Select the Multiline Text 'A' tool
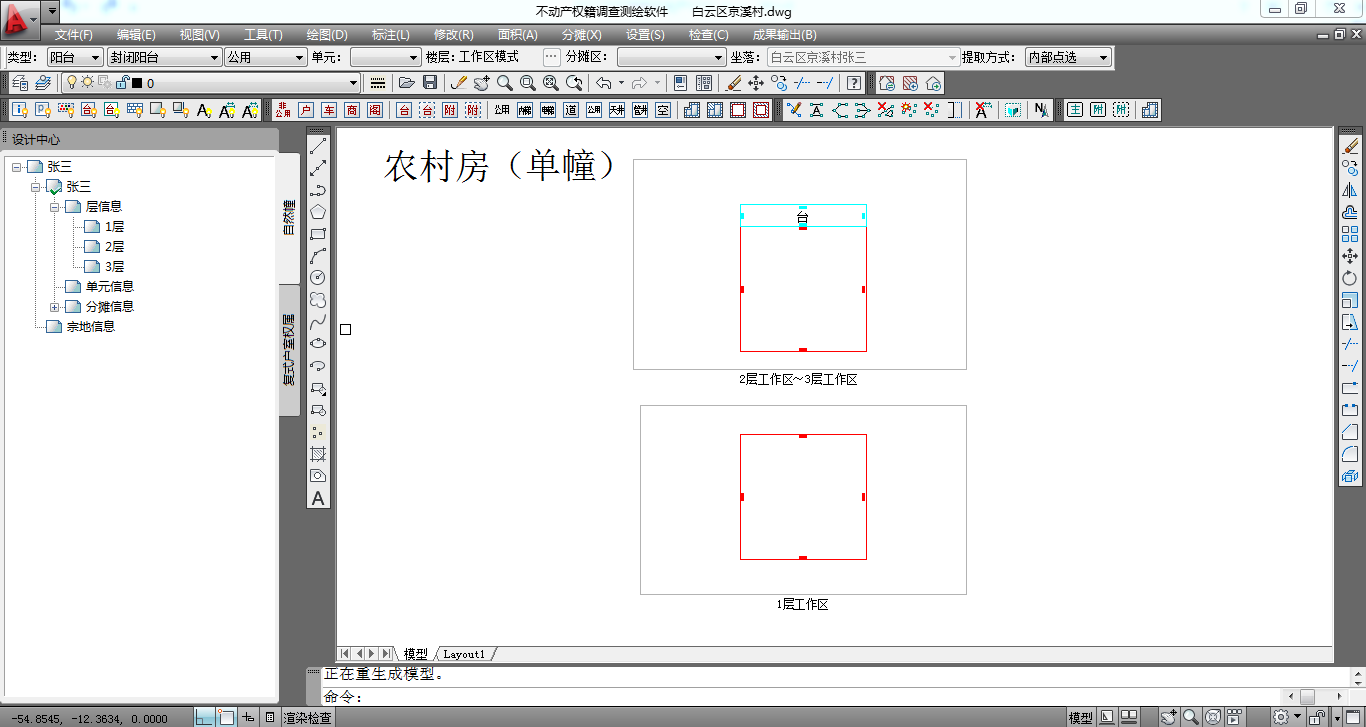Viewport: 1366px width, 727px height. point(318,498)
